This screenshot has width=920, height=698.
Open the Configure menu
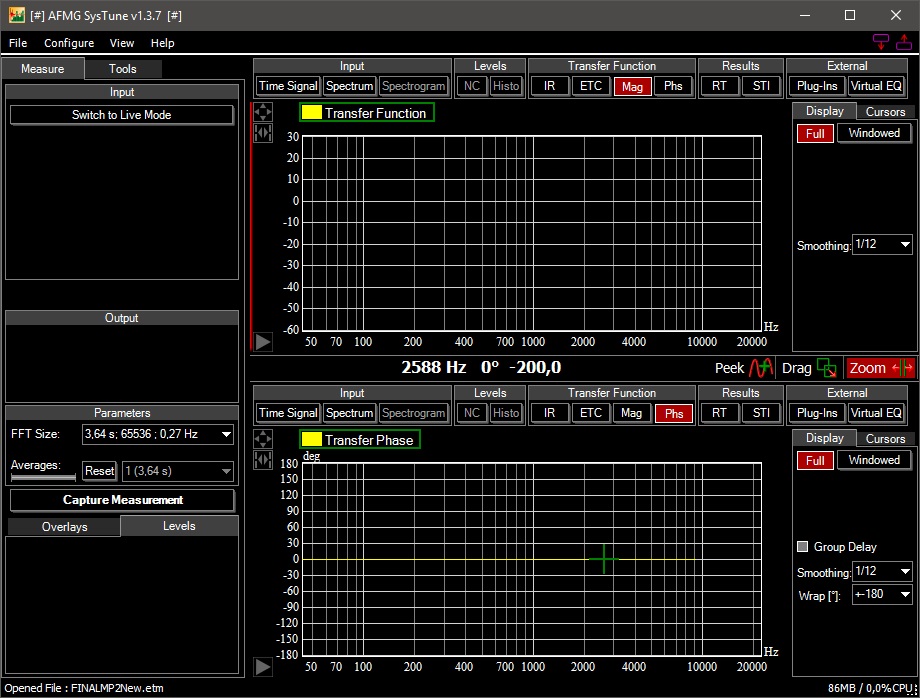(x=69, y=43)
